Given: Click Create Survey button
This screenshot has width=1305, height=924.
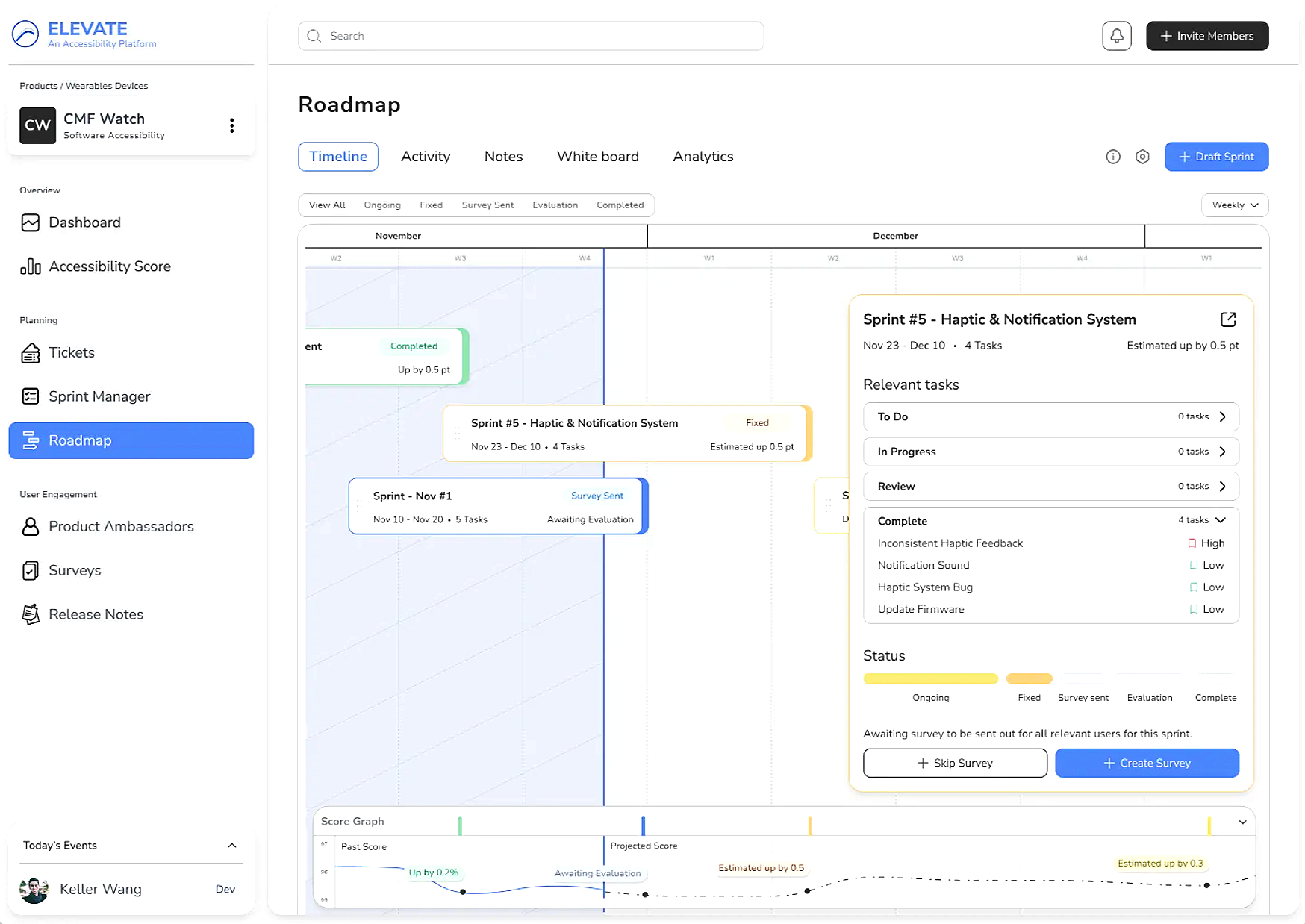Looking at the screenshot, I should point(1147,763).
